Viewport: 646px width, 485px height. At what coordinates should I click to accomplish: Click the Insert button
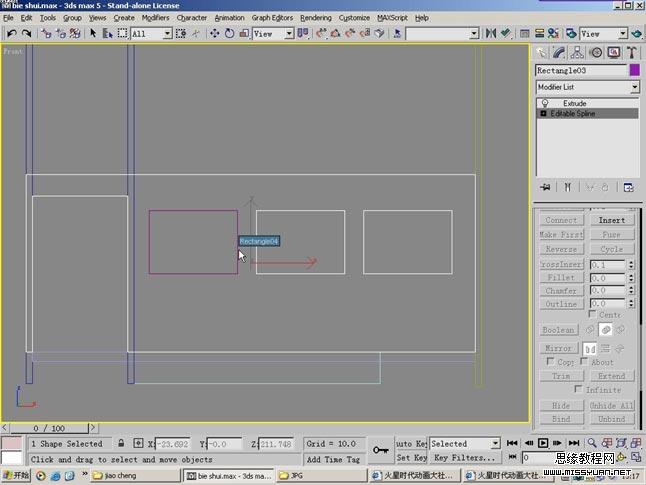pyautogui.click(x=612, y=220)
